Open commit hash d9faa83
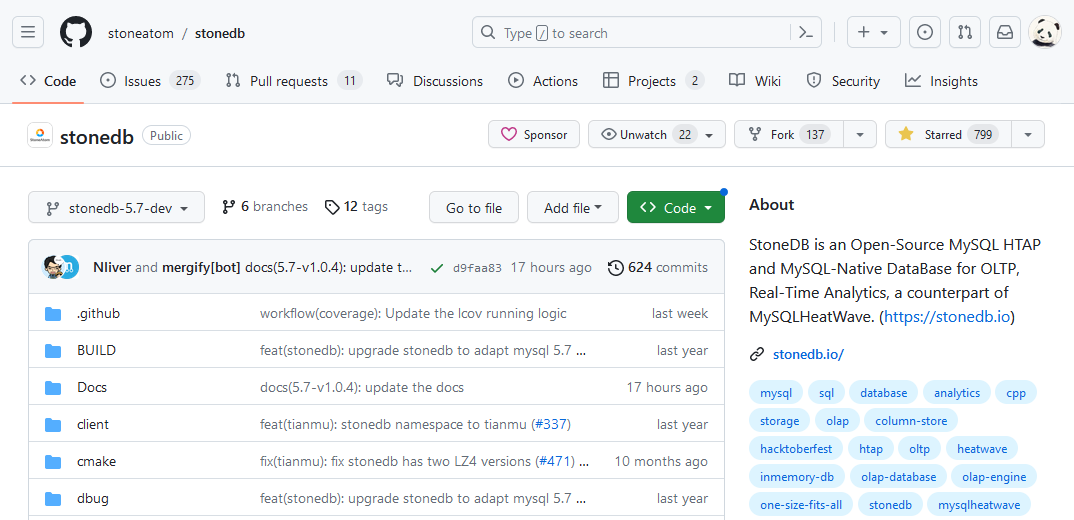 (x=477, y=268)
